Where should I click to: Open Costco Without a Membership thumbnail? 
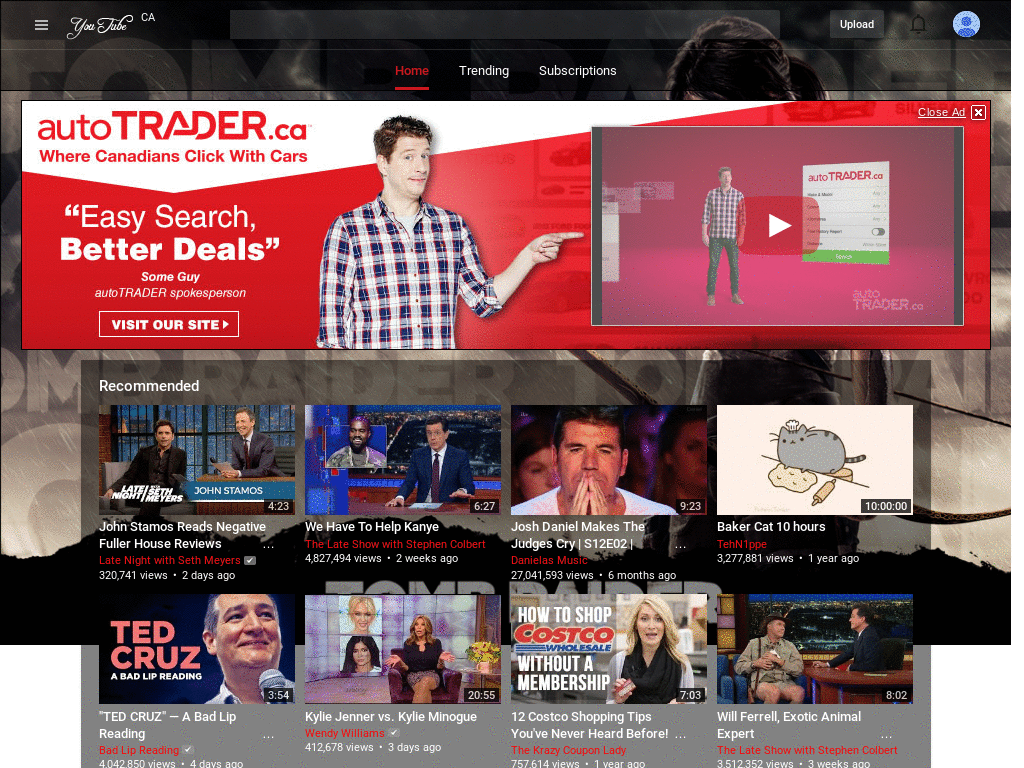[609, 649]
